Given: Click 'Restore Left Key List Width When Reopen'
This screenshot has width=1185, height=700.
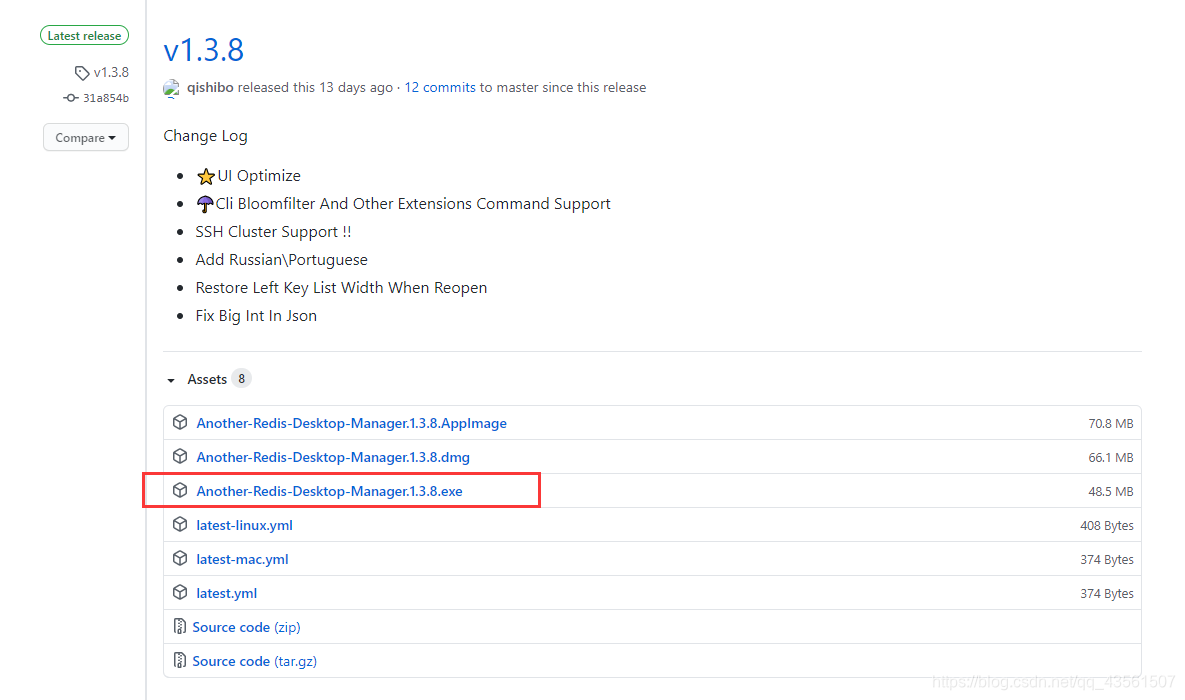Looking at the screenshot, I should (x=341, y=288).
